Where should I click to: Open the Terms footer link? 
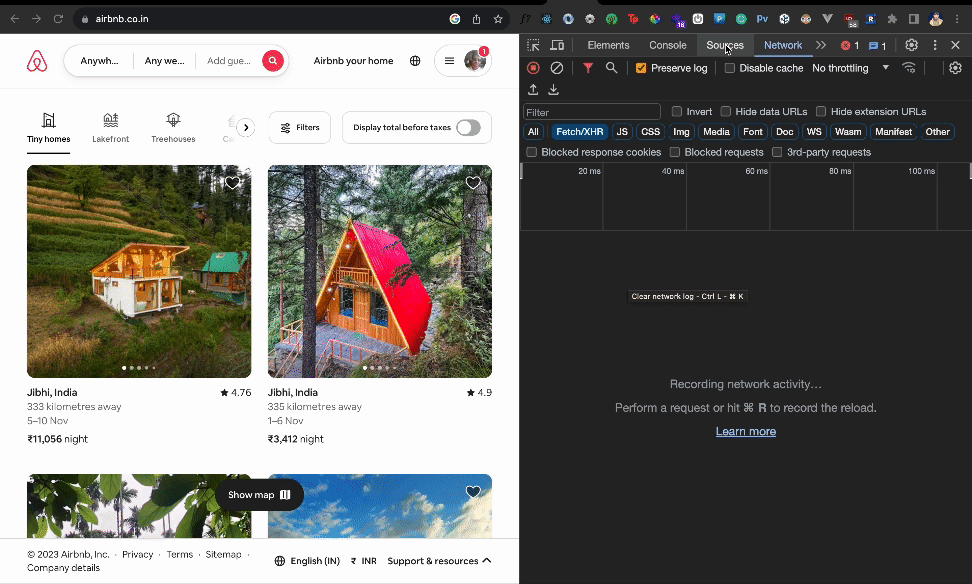pyautogui.click(x=180, y=554)
